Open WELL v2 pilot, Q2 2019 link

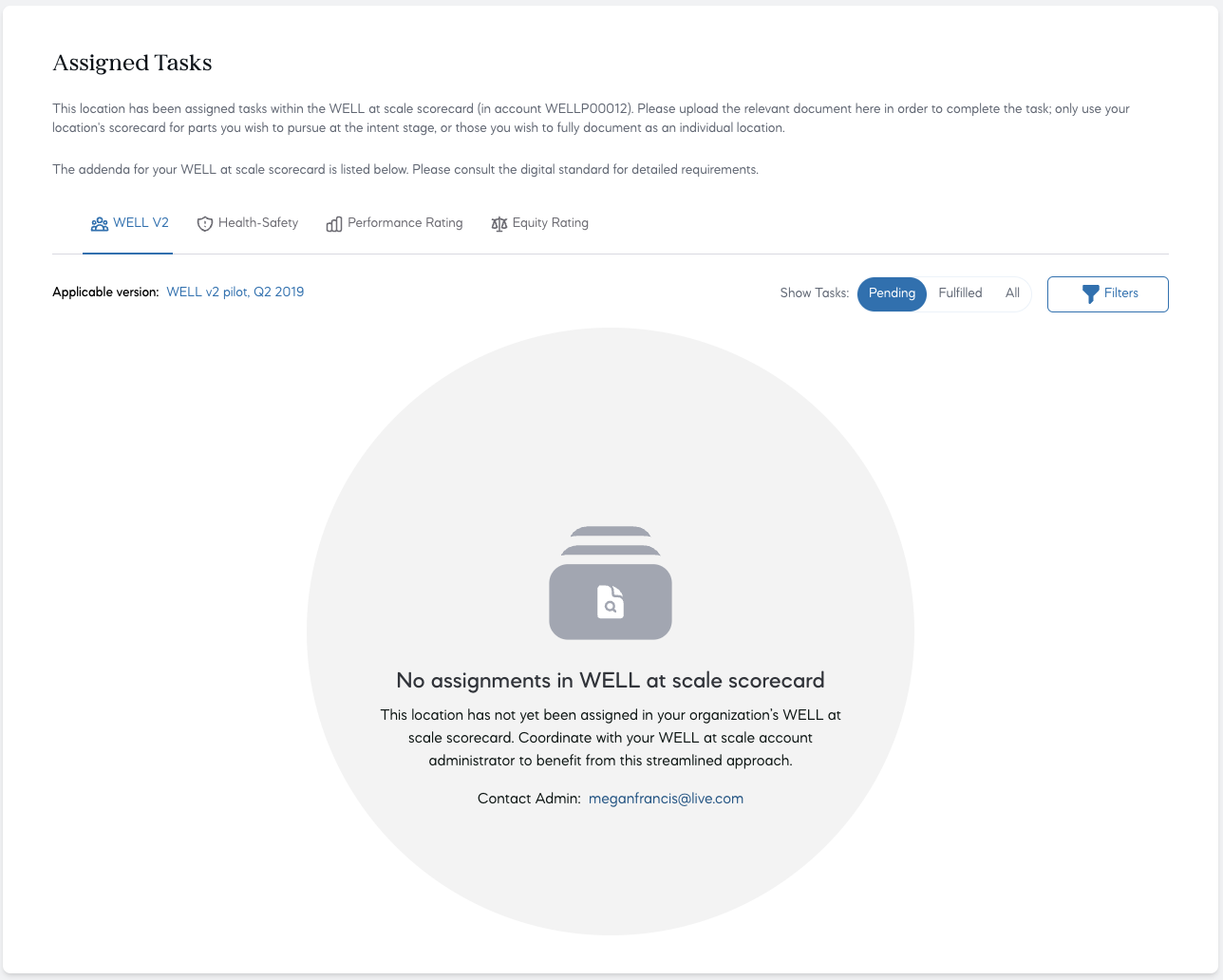235,292
